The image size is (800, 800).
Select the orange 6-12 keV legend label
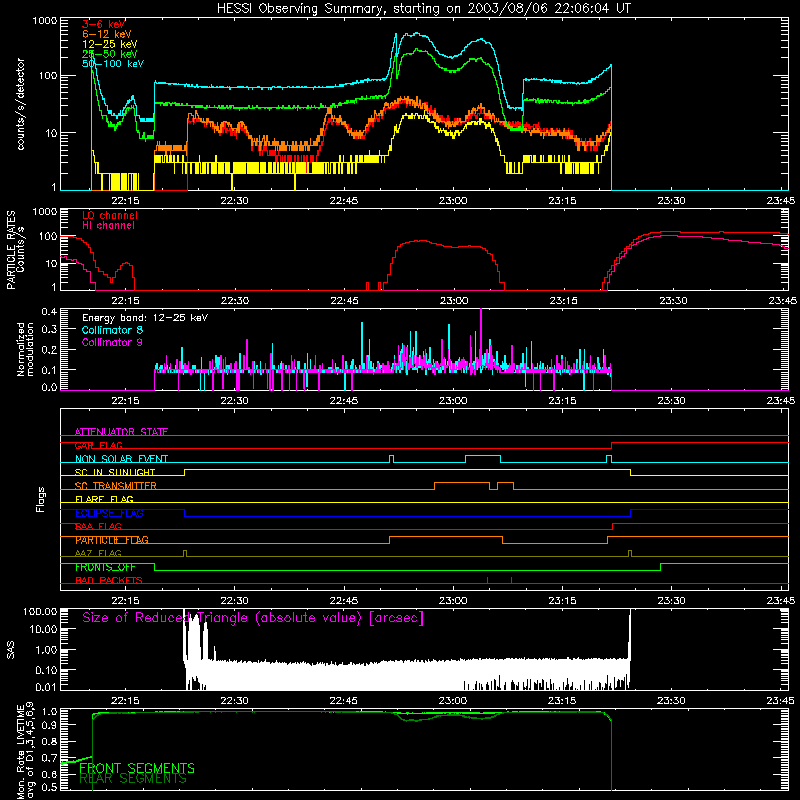tap(106, 34)
